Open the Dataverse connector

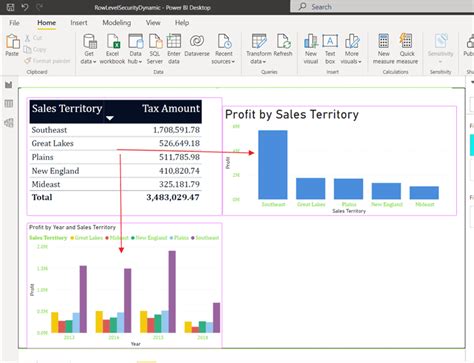[197, 46]
